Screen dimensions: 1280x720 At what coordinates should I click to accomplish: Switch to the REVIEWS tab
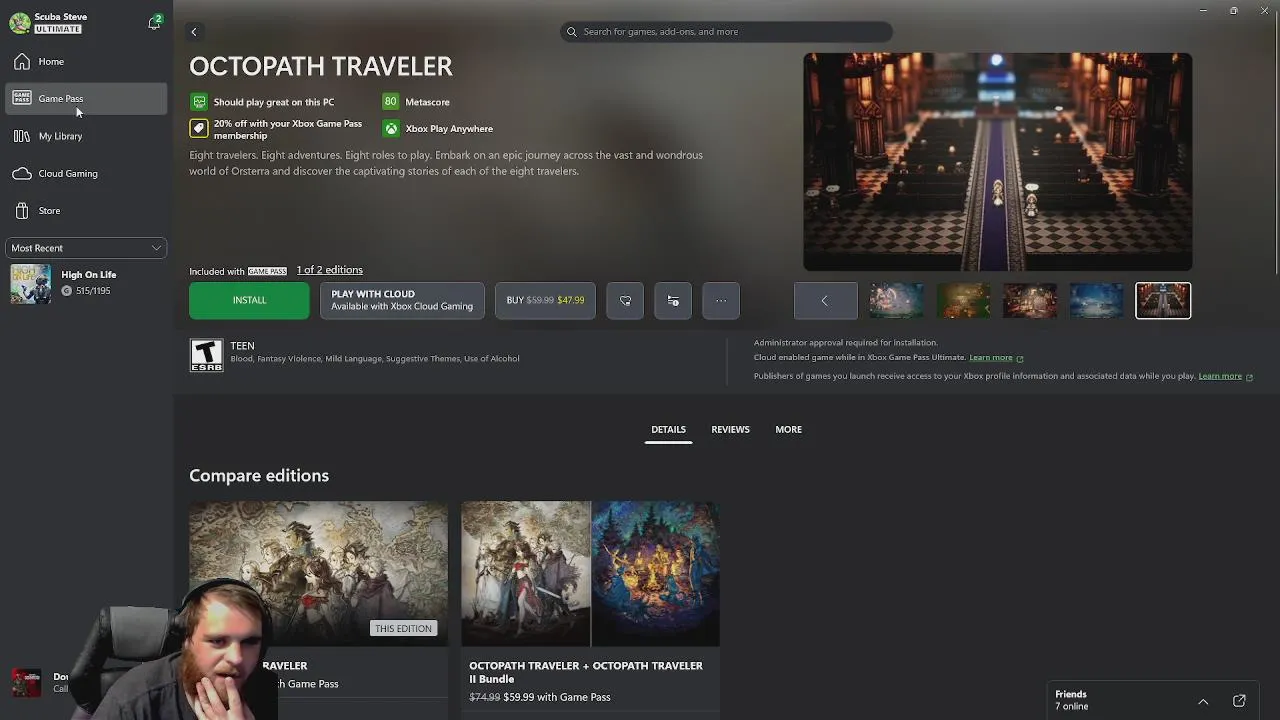click(x=730, y=430)
